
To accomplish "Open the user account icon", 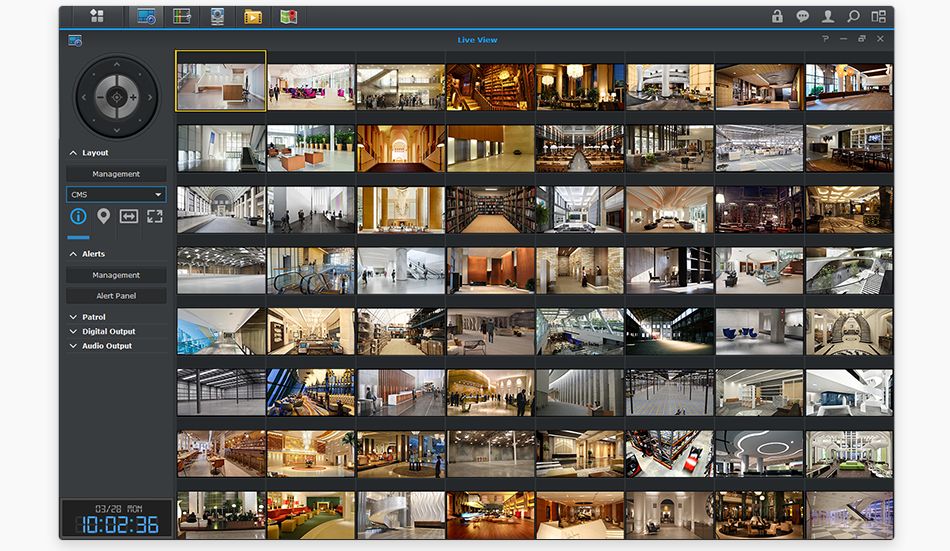I will [x=828, y=16].
